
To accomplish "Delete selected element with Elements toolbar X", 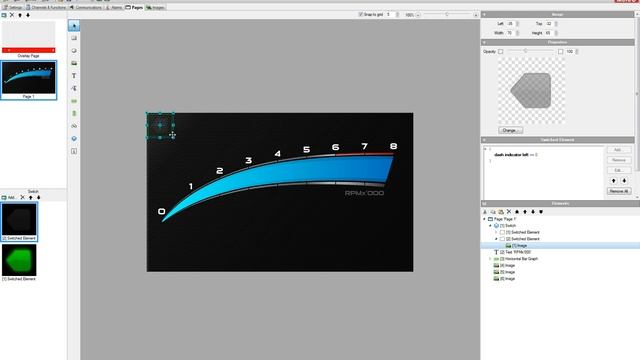I will point(509,212).
